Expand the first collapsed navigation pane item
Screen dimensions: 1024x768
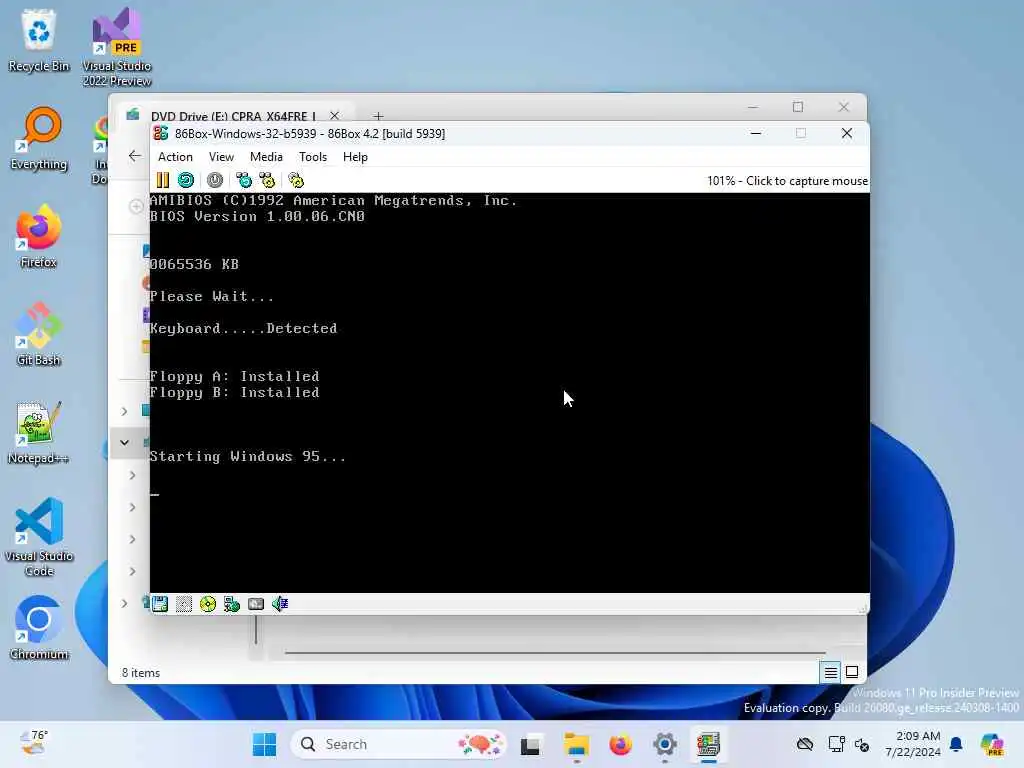[124, 411]
